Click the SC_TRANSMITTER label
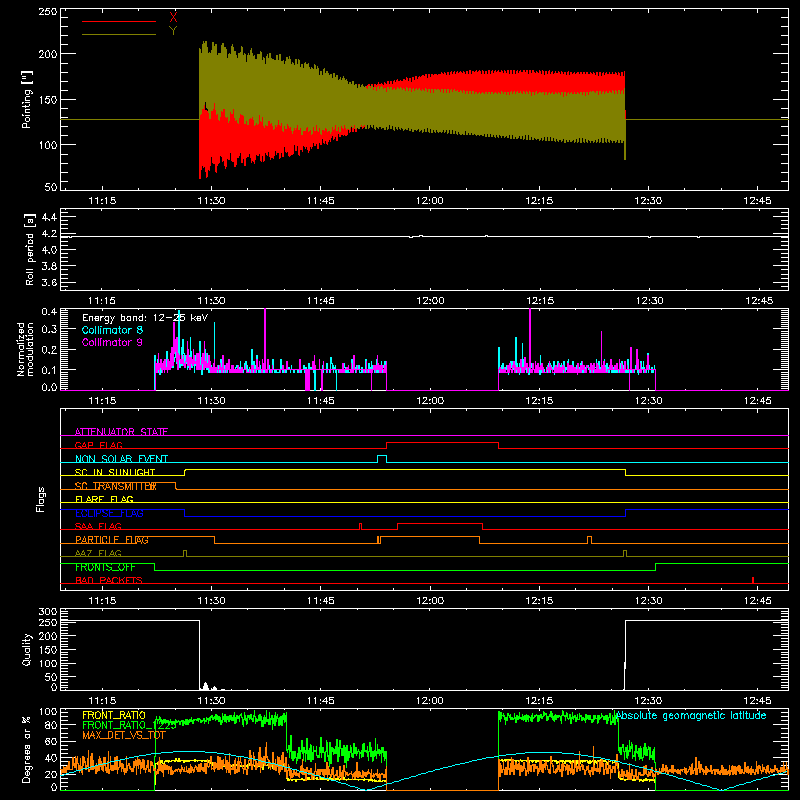This screenshot has width=800, height=800. point(116,486)
